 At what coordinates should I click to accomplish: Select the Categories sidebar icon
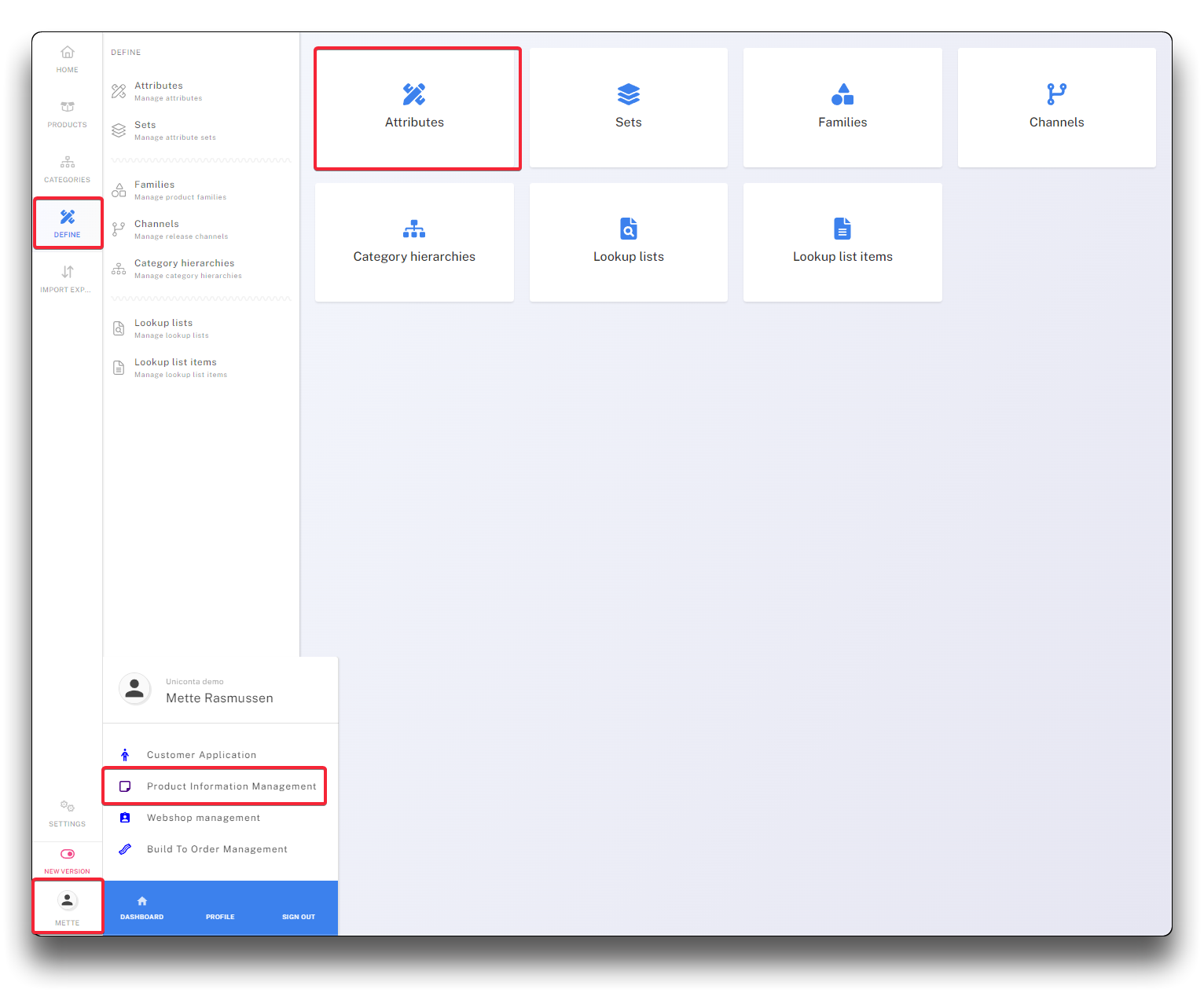coord(68,163)
